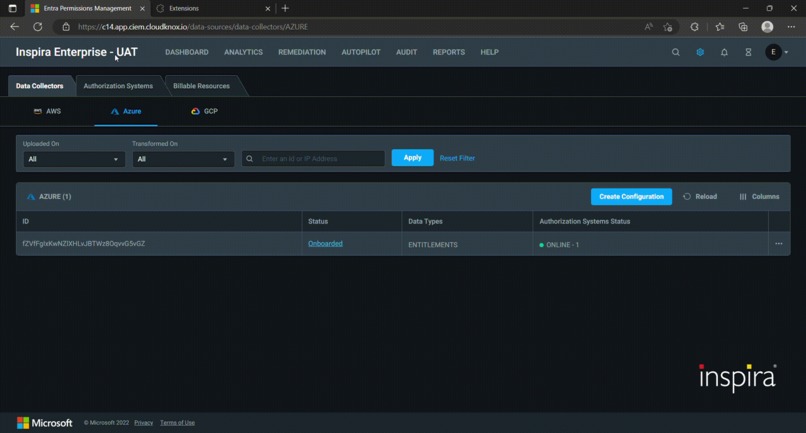Open the AUTOPILOT menu
Screen dimensions: 806x433
click(361, 52)
